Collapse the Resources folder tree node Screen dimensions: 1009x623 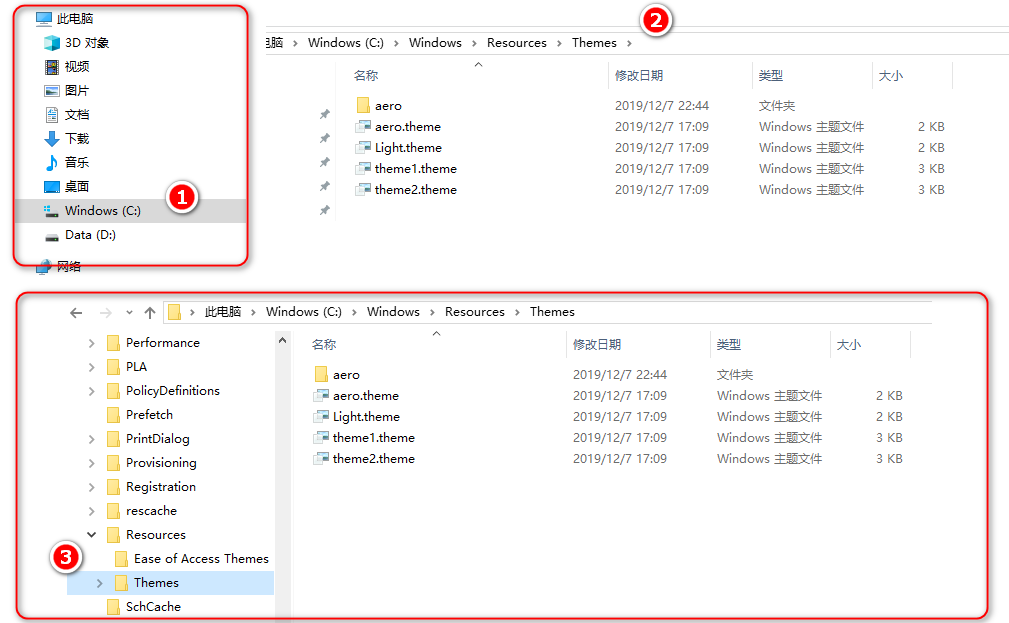92,535
